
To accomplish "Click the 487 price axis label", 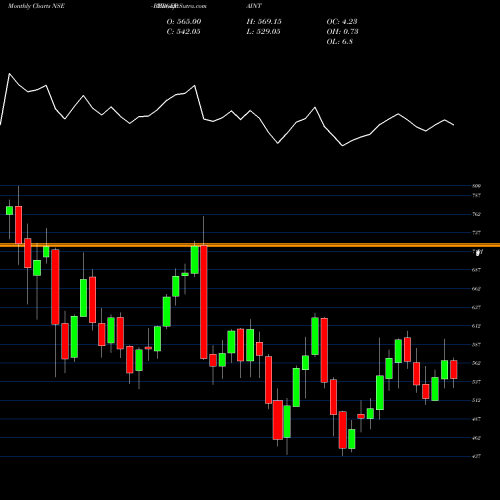I will [477, 419].
